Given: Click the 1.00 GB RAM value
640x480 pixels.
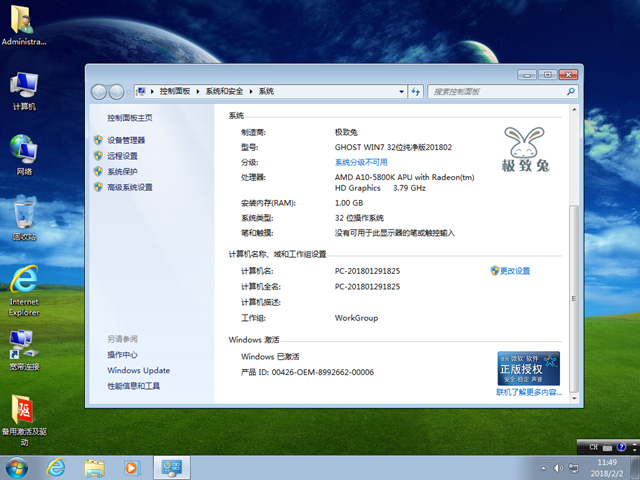Looking at the screenshot, I should 349,203.
